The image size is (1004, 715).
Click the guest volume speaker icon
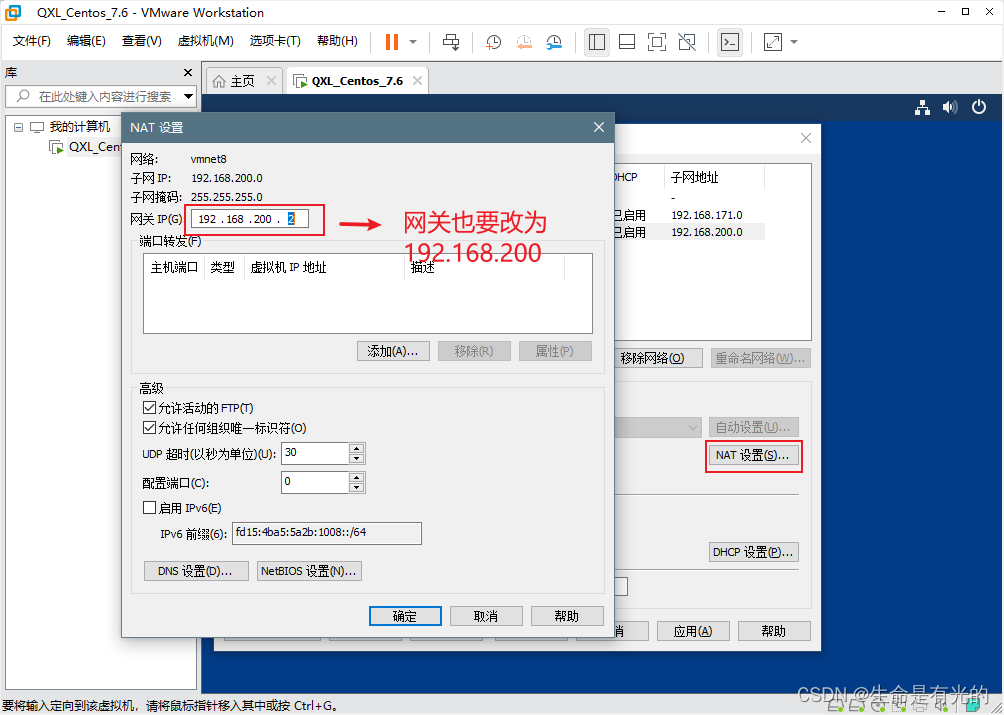tap(950, 107)
